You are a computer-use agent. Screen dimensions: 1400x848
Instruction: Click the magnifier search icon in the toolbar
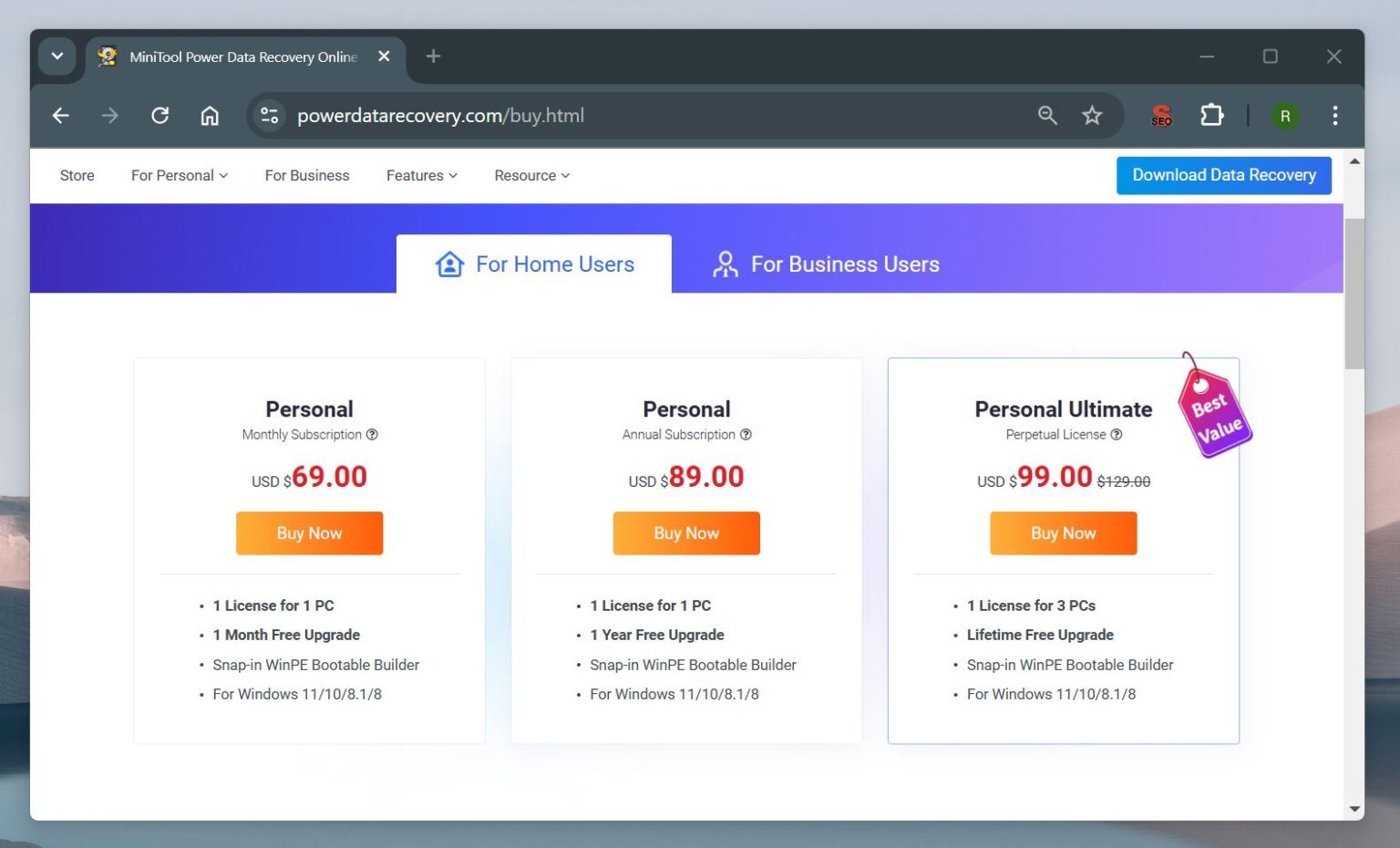[1046, 116]
